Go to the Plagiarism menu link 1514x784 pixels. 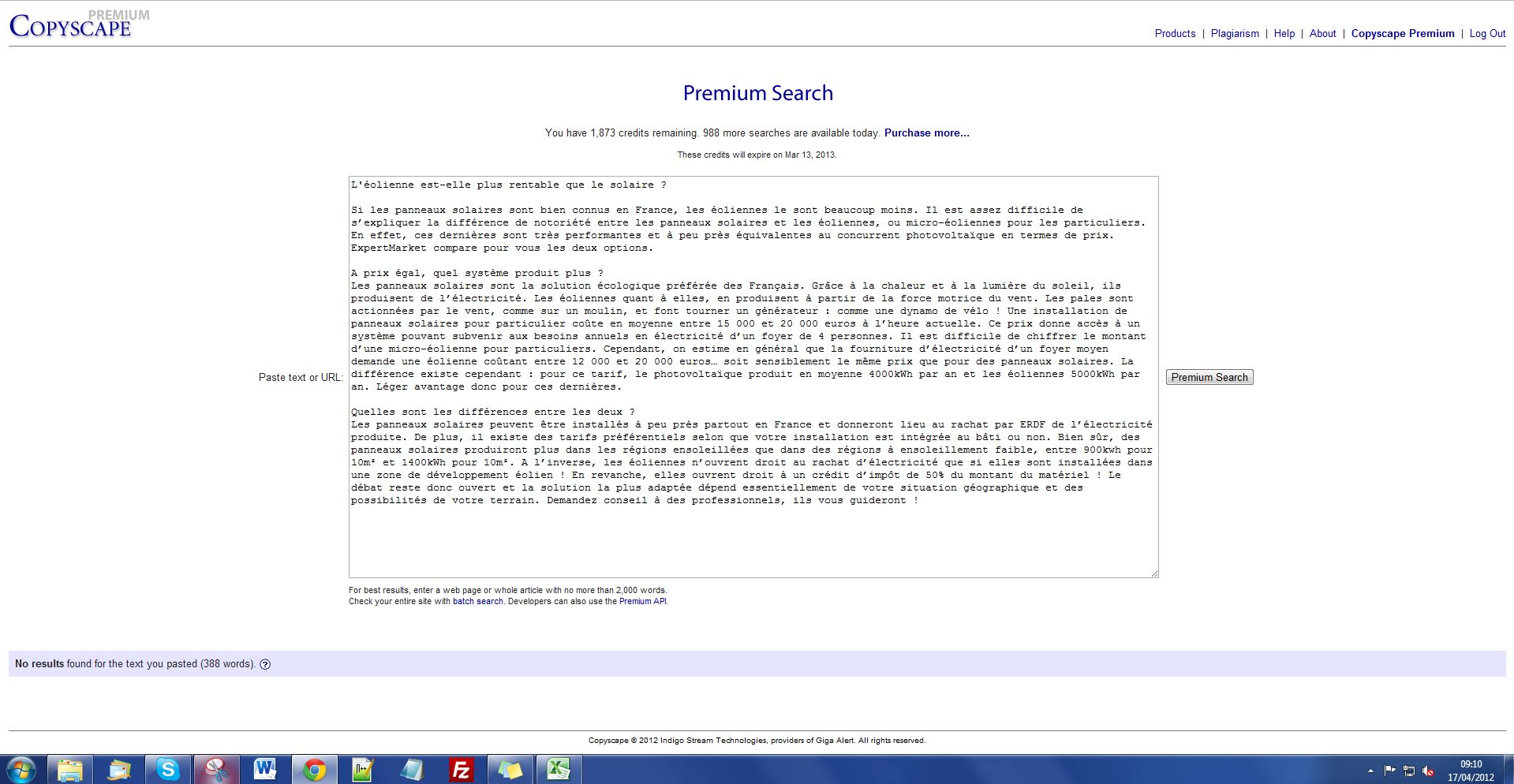click(1235, 33)
